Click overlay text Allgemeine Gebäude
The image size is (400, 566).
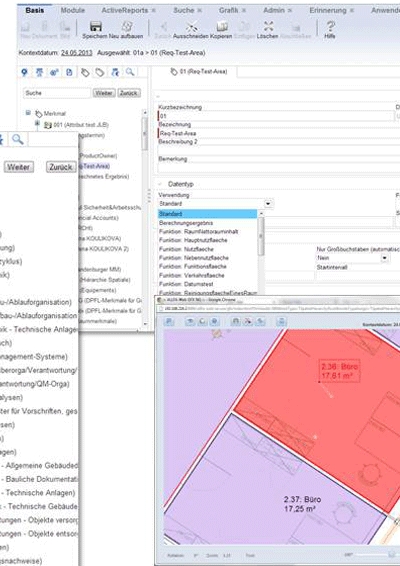pyautogui.click(x=41, y=466)
